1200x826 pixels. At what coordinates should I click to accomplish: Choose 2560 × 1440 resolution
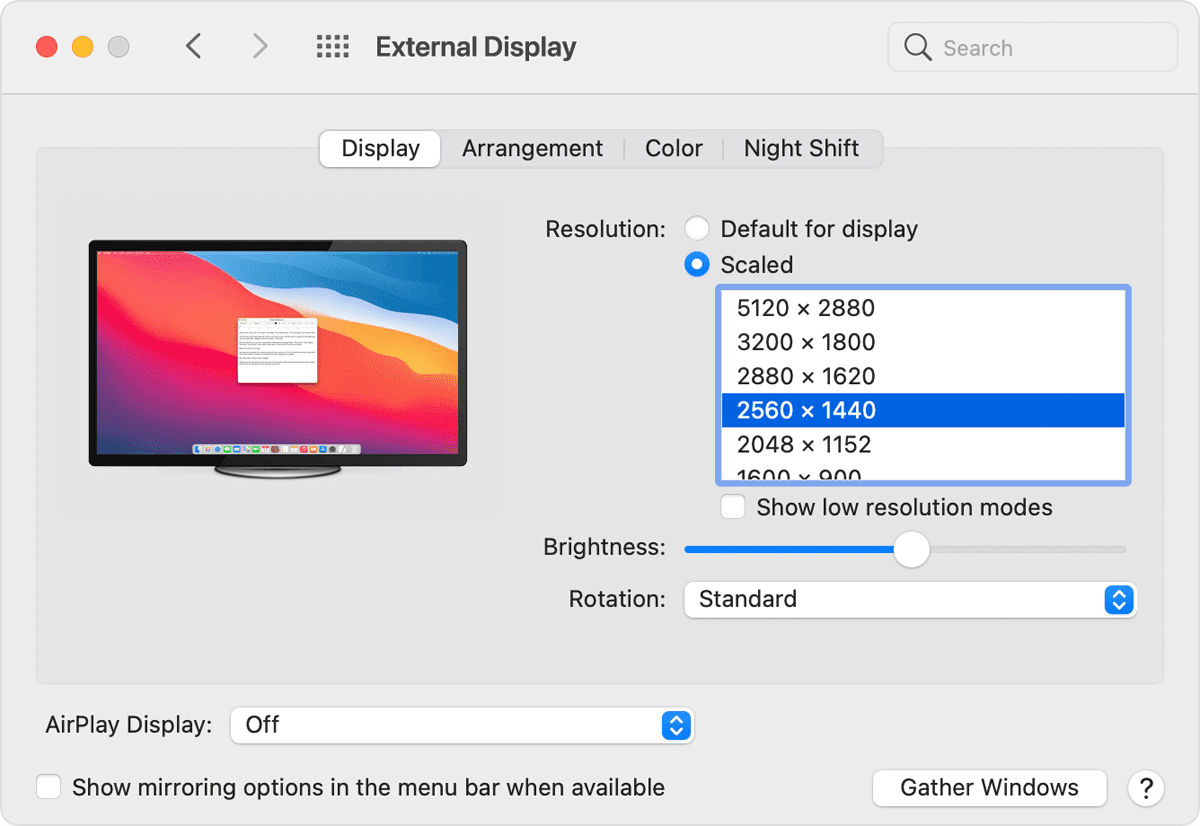pyautogui.click(x=923, y=410)
